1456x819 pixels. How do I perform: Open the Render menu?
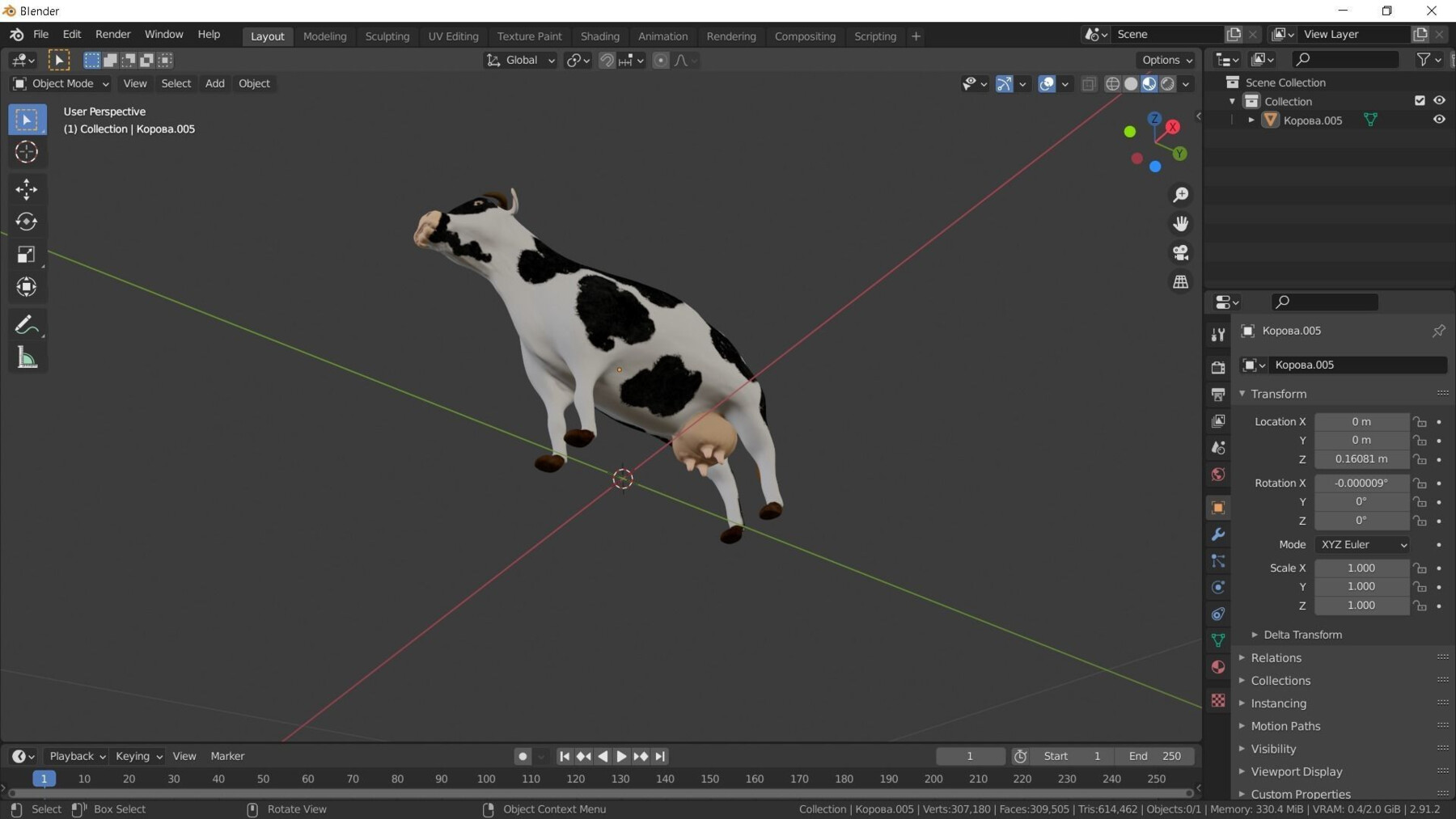[x=112, y=34]
